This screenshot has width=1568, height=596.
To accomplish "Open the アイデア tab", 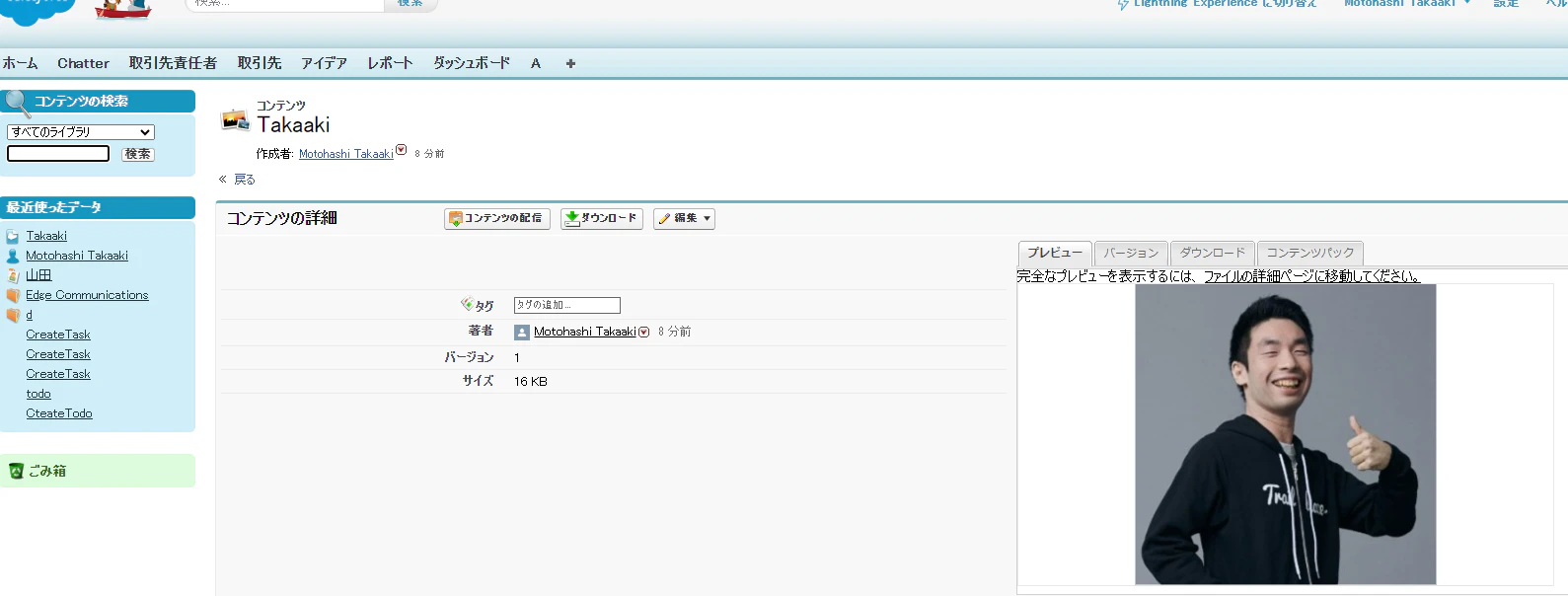I will [324, 63].
